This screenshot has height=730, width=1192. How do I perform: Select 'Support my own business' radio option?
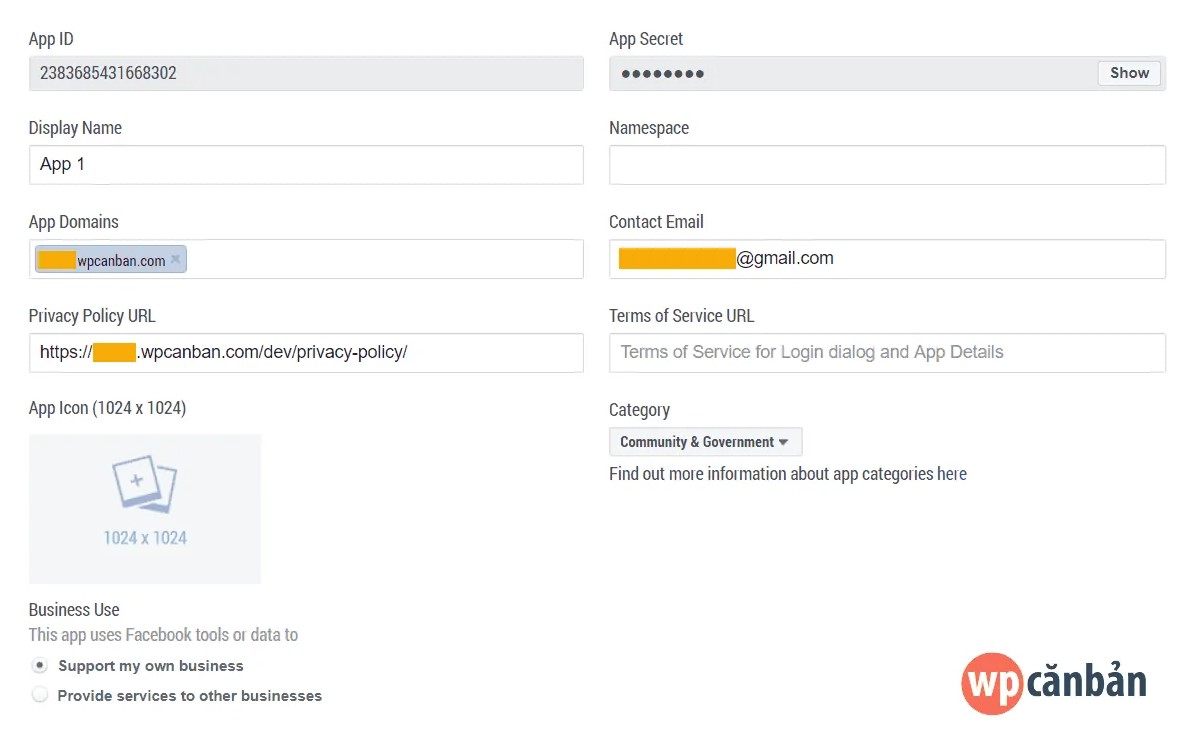(40, 665)
